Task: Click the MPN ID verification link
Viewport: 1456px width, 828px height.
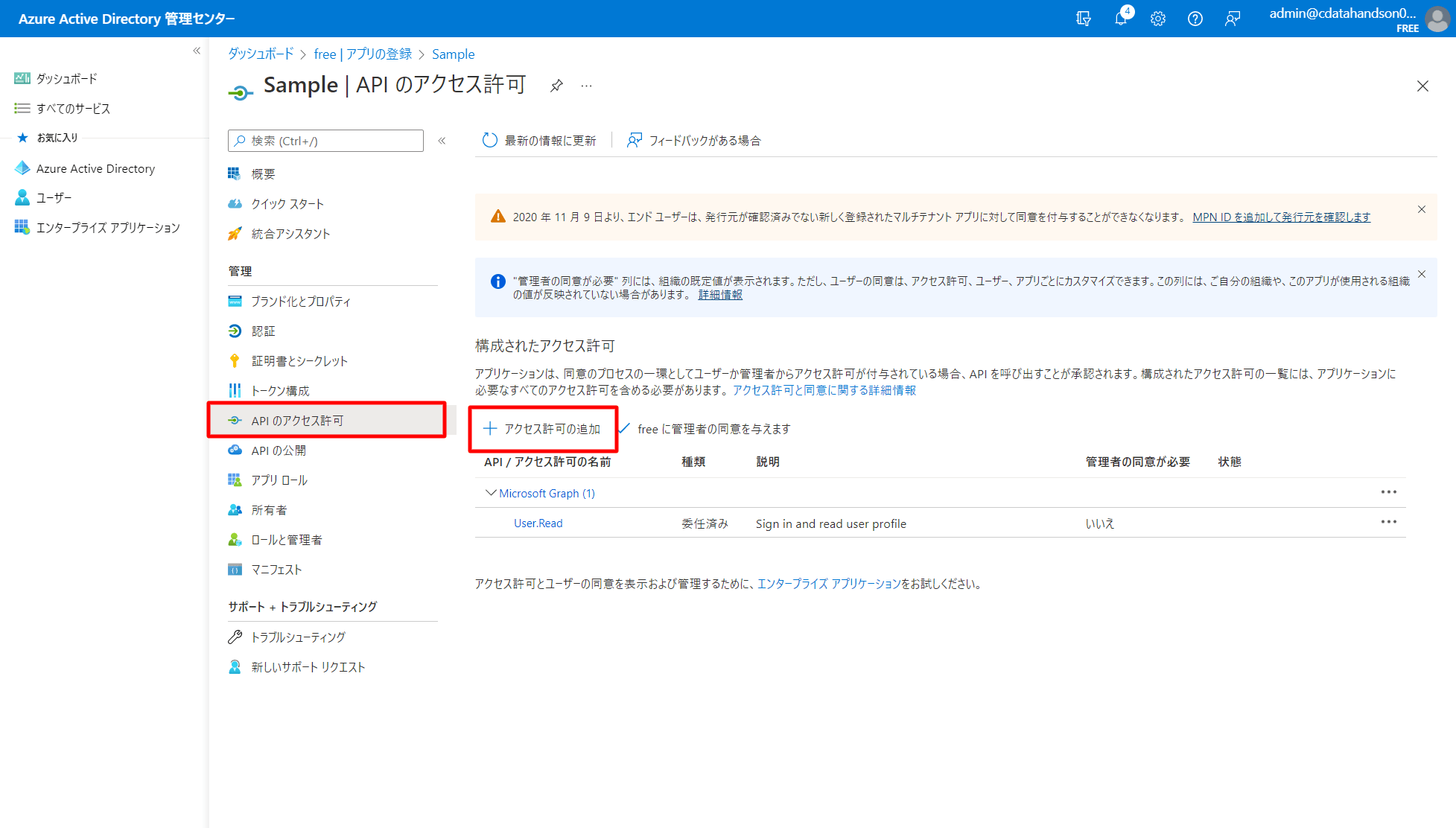Action: (x=1281, y=217)
